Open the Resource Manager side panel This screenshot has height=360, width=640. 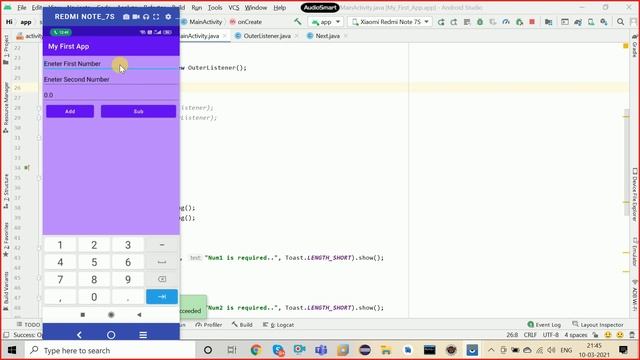click(6, 107)
